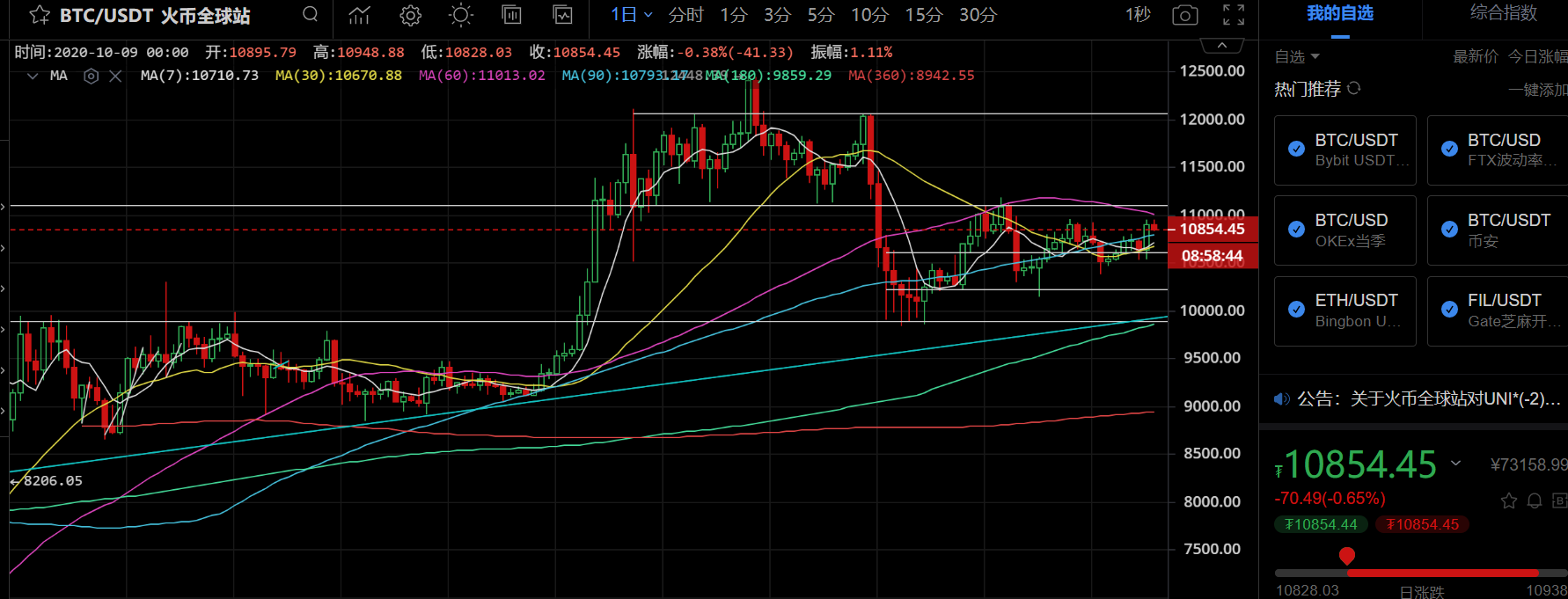Image resolution: width=1568 pixels, height=599 pixels.
Task: Check BTC/USDT Bybit USDT card
Action: click(1345, 150)
